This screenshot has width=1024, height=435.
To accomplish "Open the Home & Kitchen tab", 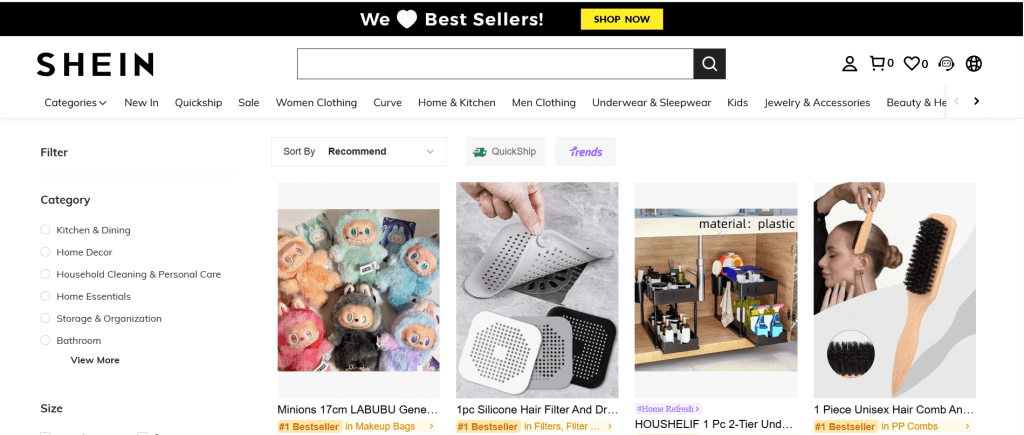I will [x=456, y=102].
